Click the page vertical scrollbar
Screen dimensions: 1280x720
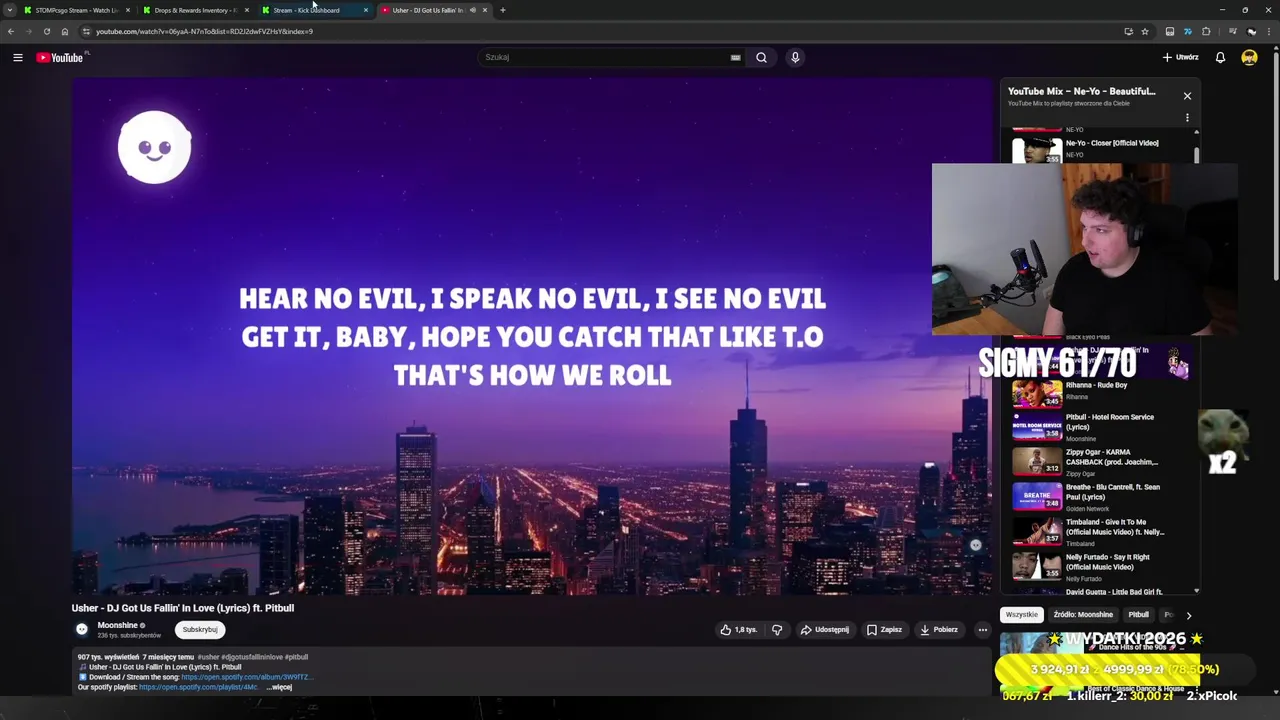click(1276, 165)
